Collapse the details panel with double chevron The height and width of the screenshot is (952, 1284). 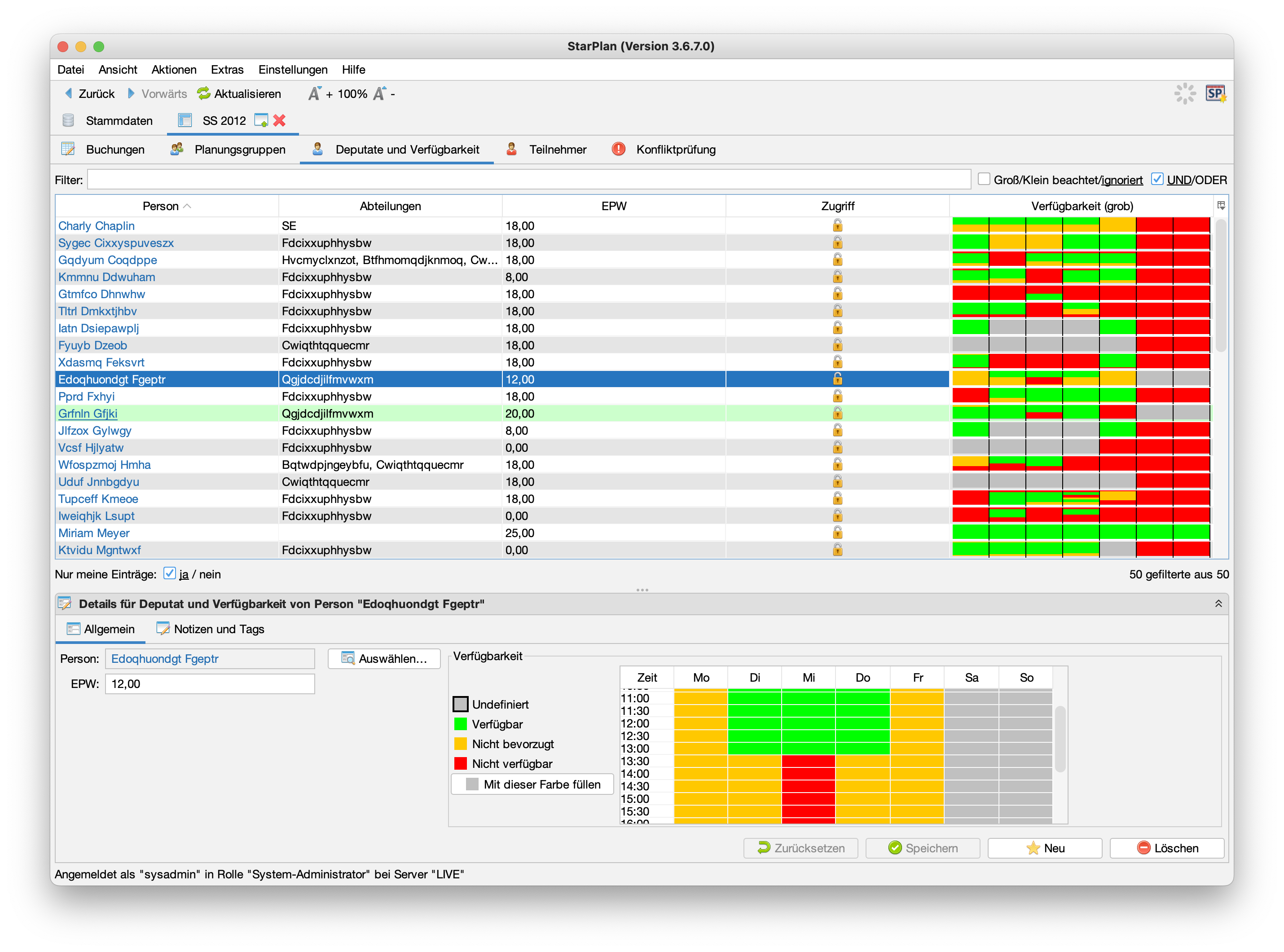pyautogui.click(x=1218, y=604)
